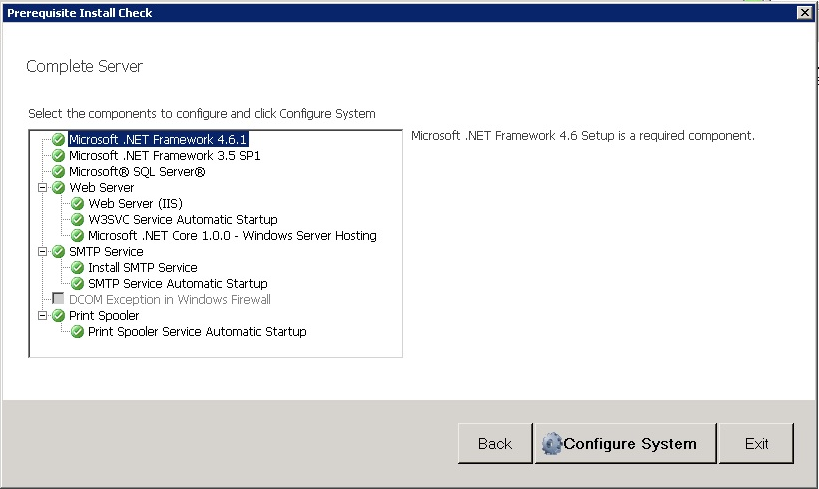Close the Prerequisite Install Check window

(805, 13)
